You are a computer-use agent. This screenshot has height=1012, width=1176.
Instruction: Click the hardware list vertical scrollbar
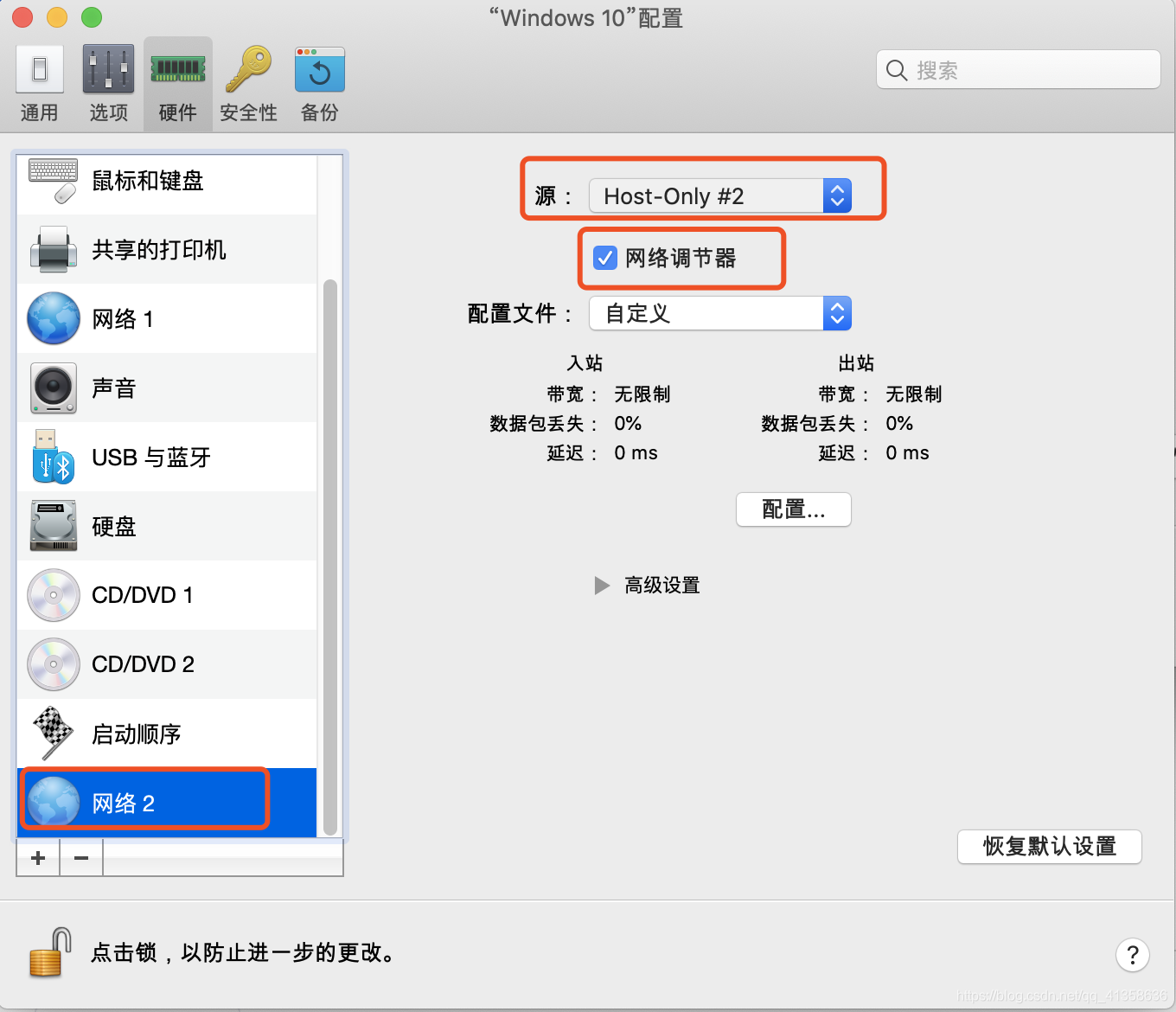point(329,557)
